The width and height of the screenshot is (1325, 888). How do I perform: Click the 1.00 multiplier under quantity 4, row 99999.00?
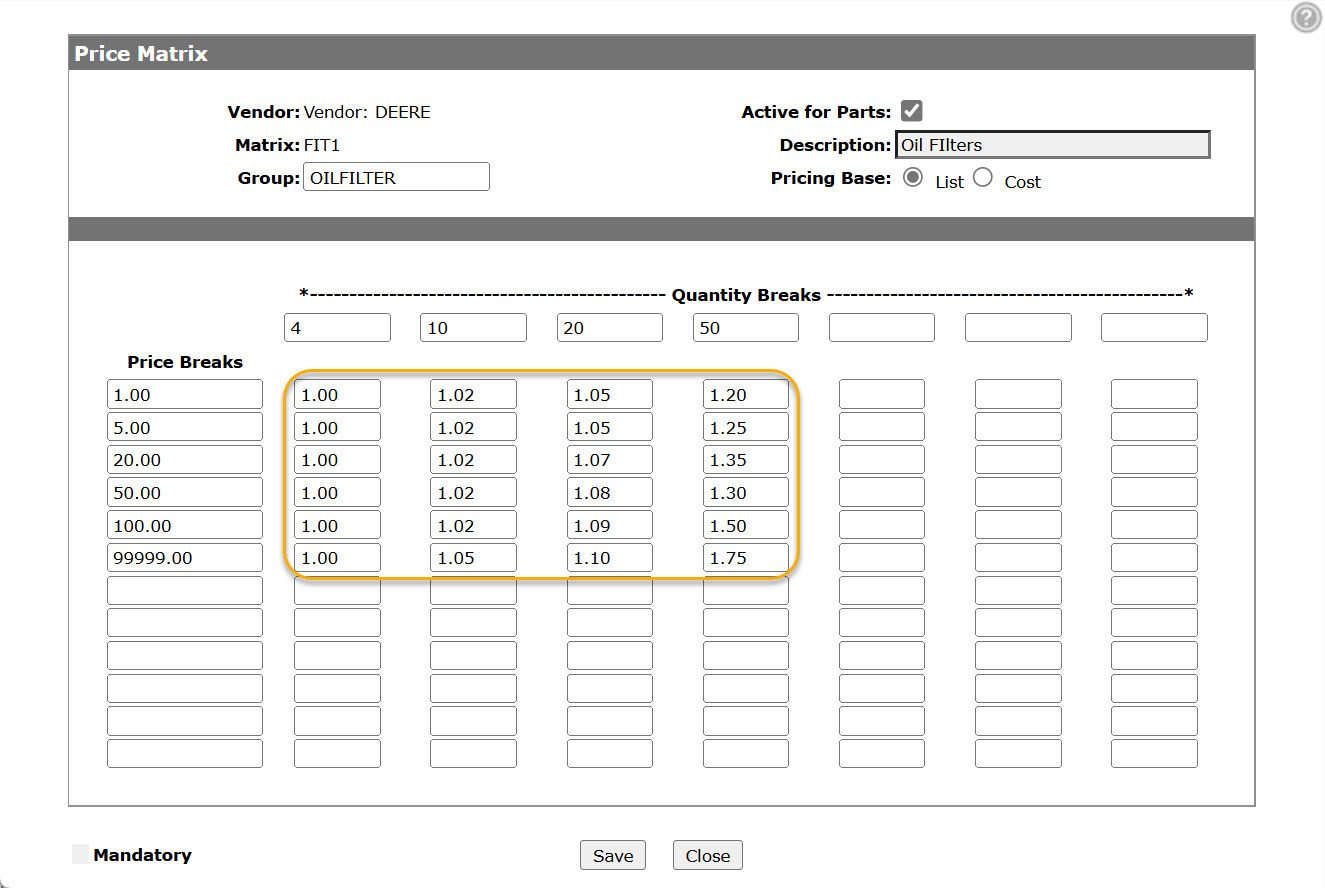[338, 558]
